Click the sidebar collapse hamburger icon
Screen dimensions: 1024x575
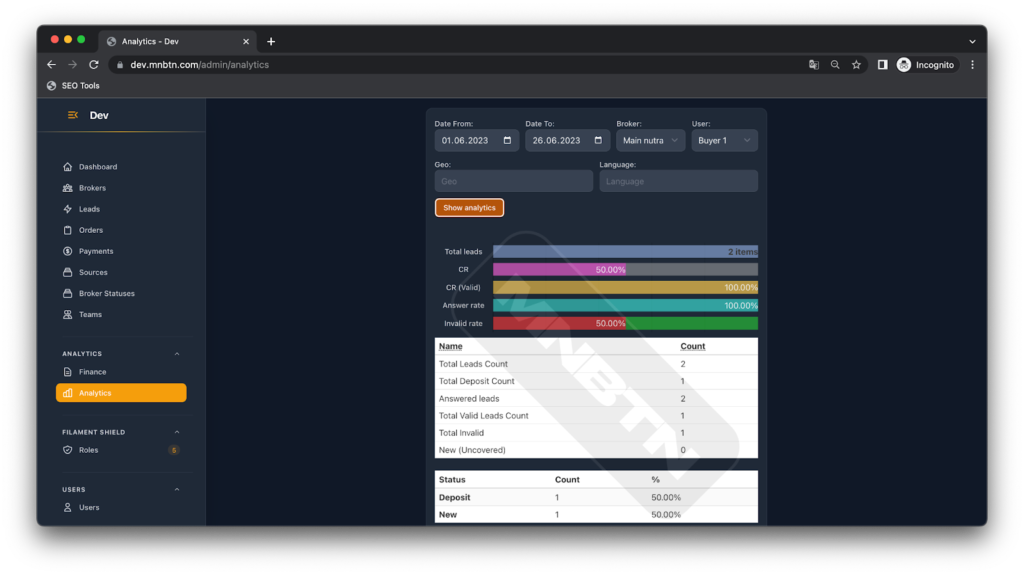click(72, 115)
